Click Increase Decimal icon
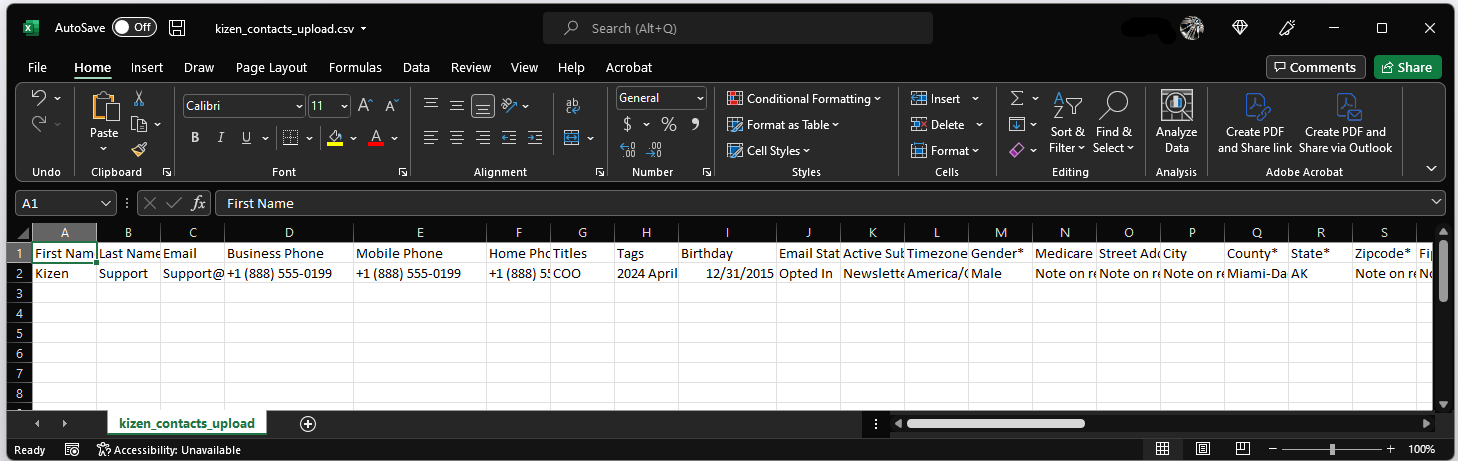This screenshot has width=1458, height=461. pos(628,150)
